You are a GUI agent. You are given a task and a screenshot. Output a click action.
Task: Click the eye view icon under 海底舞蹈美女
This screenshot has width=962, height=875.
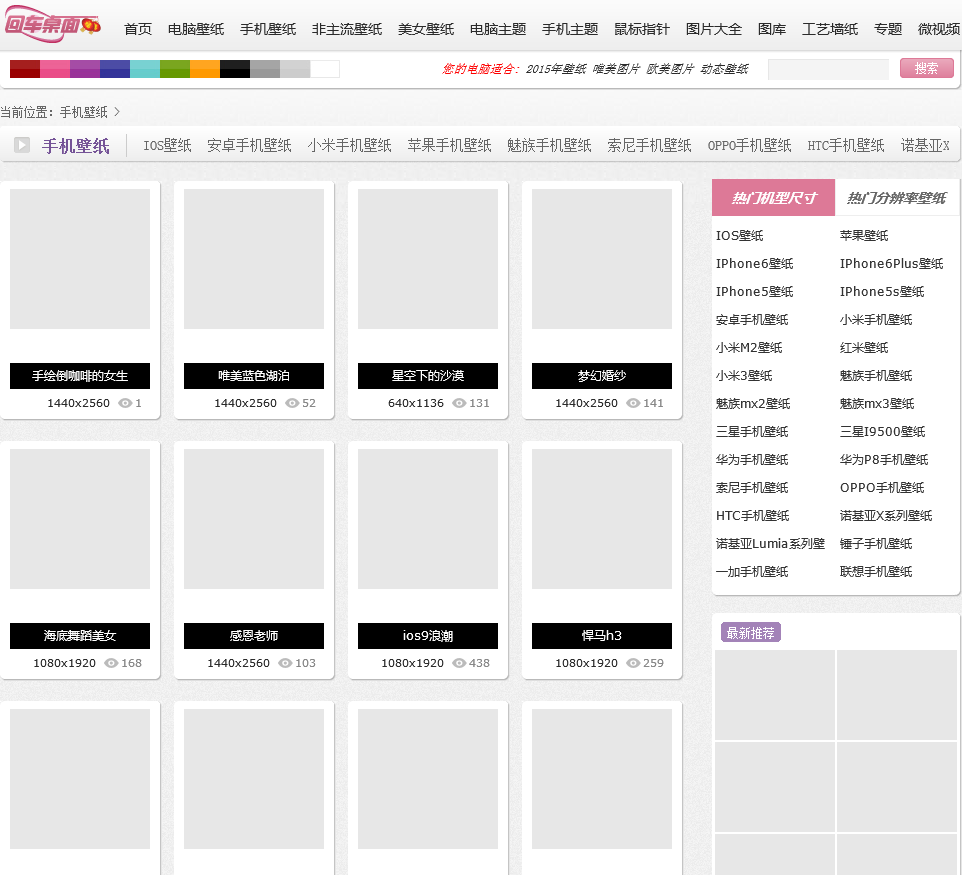[111, 663]
